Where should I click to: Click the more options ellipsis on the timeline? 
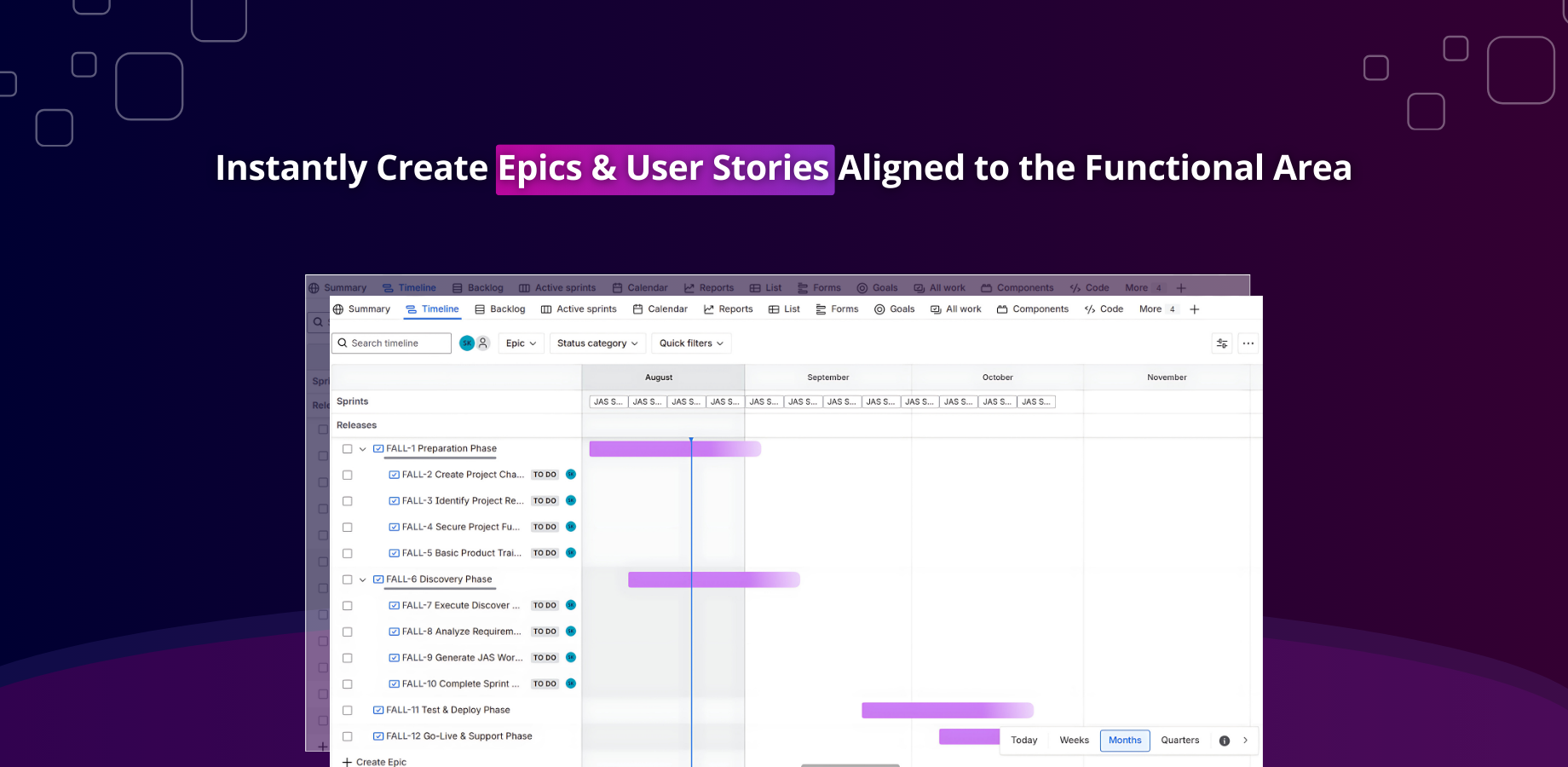(x=1248, y=343)
